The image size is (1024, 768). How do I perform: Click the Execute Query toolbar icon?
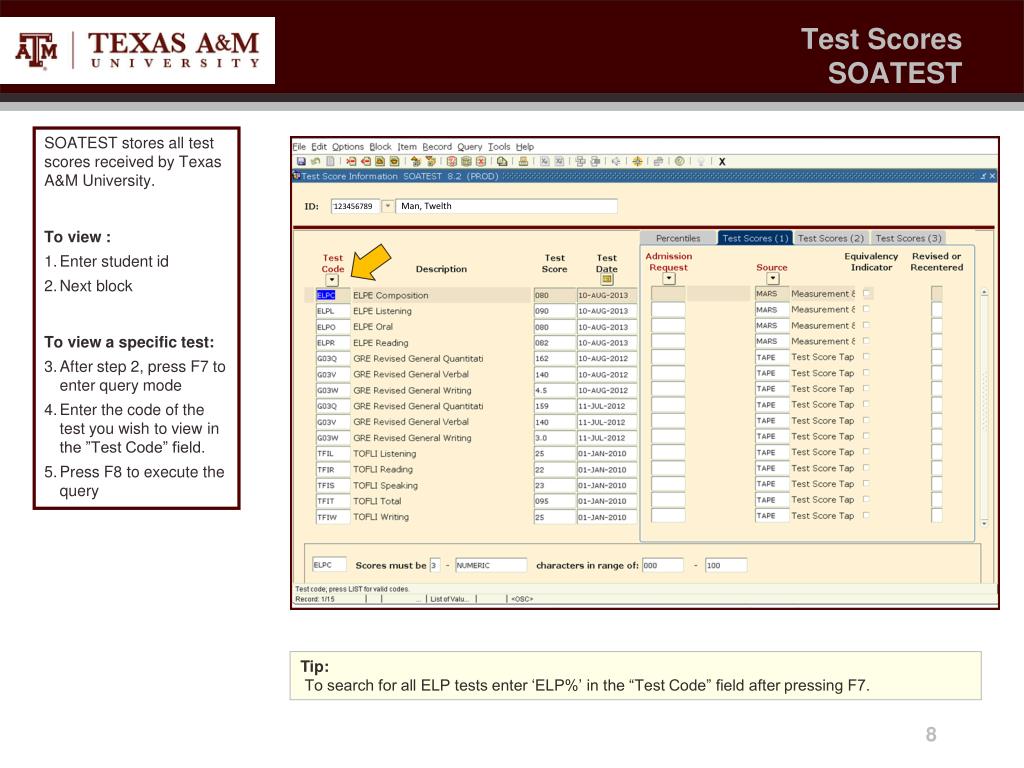pyautogui.click(x=466, y=161)
